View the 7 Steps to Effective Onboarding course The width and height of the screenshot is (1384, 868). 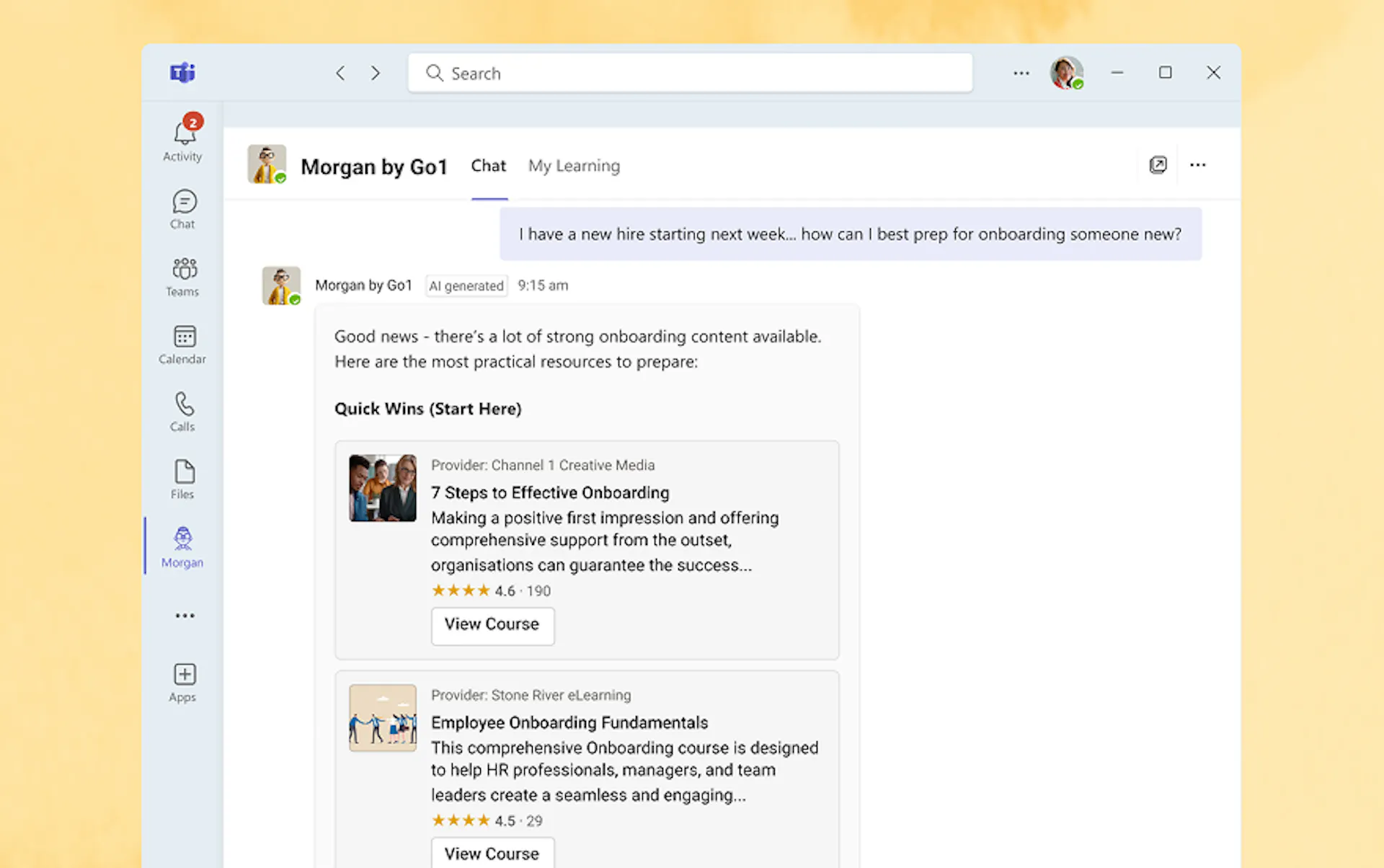(492, 625)
